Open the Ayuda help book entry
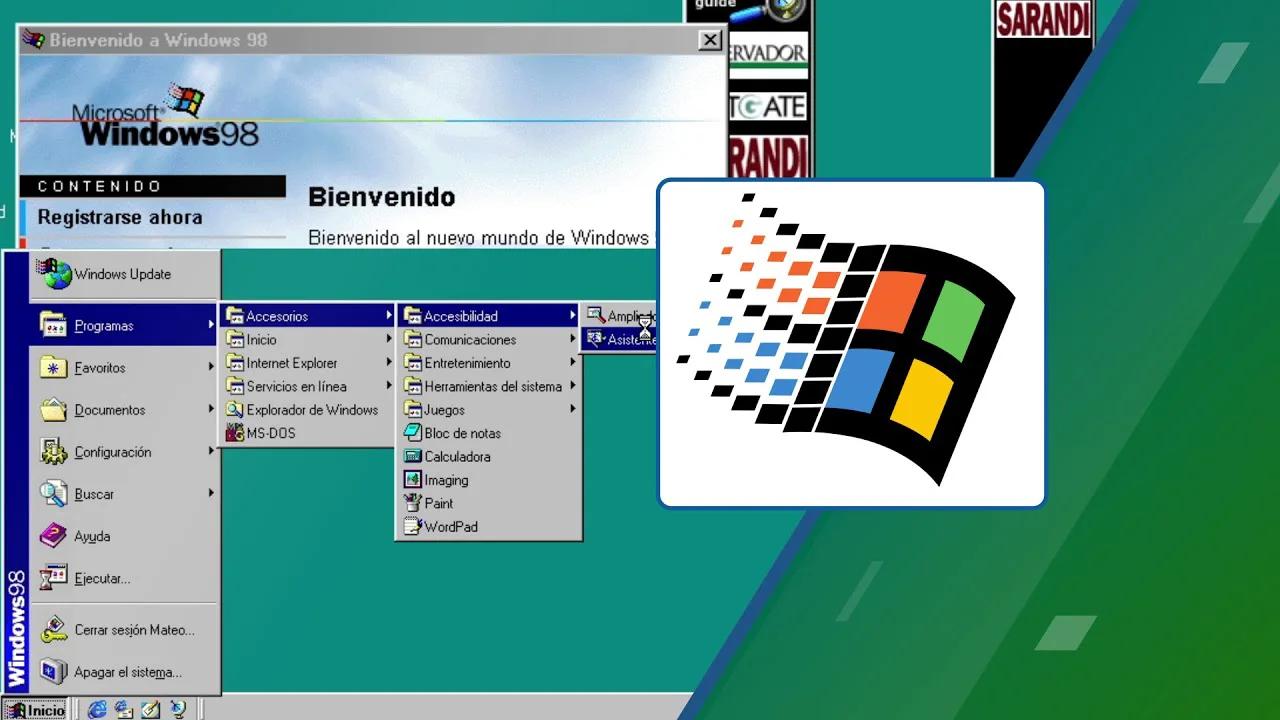 point(124,536)
